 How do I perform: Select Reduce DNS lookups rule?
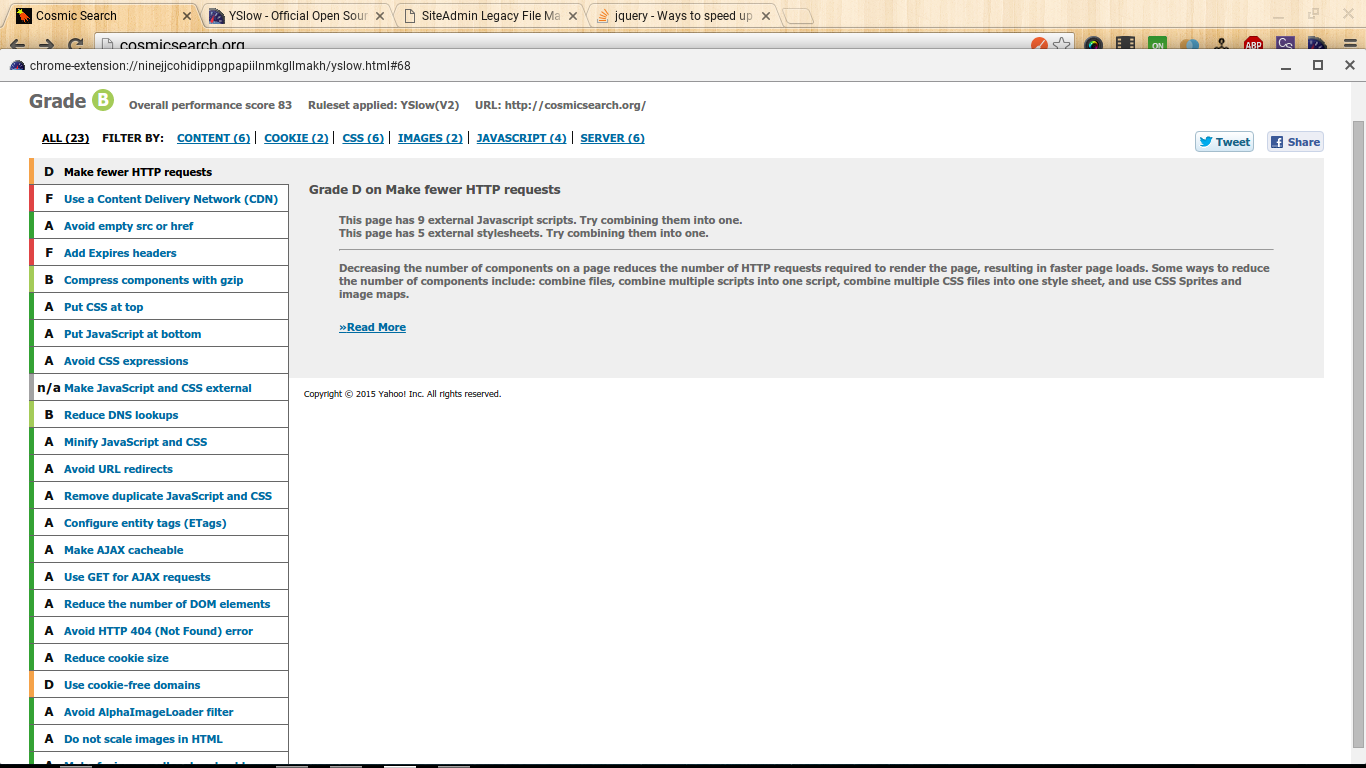159,415
